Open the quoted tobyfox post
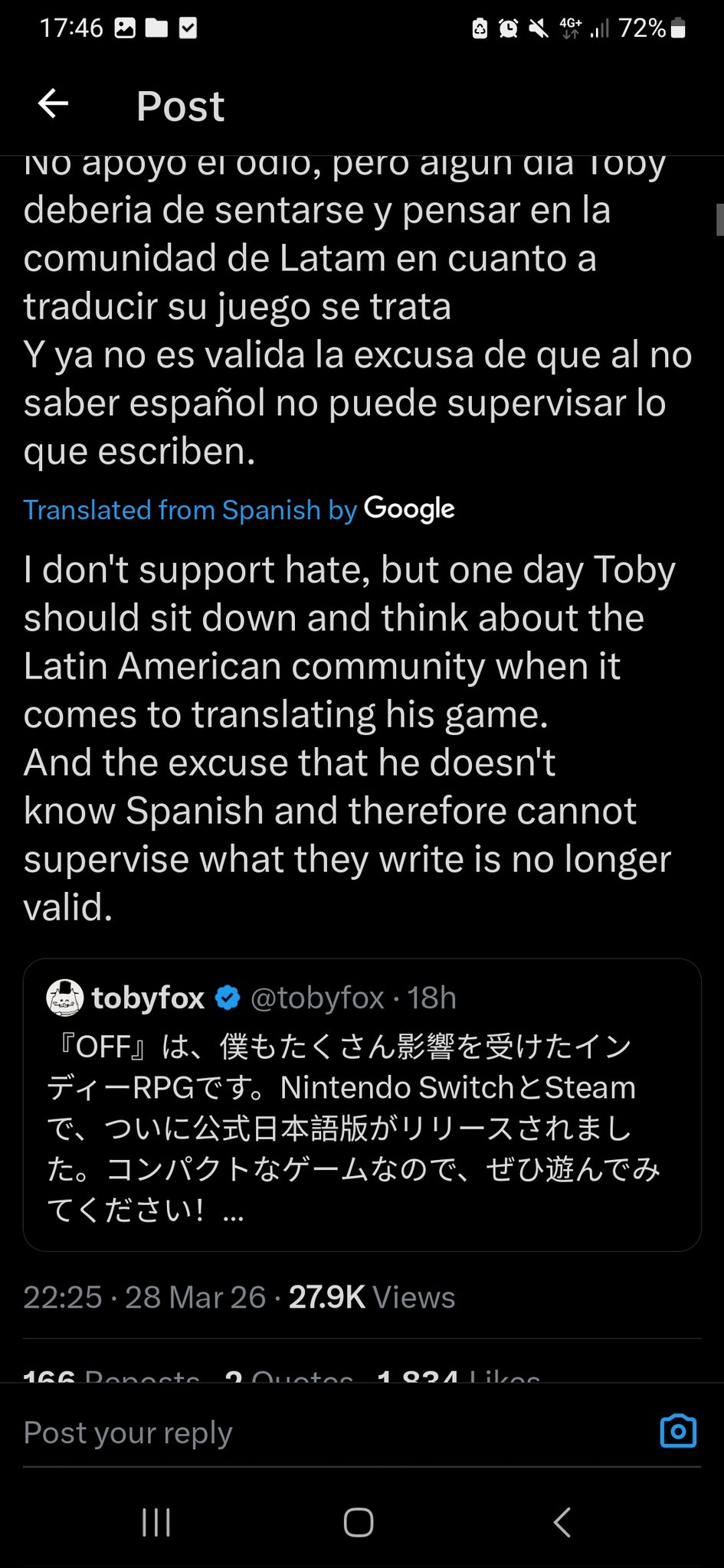Screen dimensions: 724x1568 click(362, 1125)
